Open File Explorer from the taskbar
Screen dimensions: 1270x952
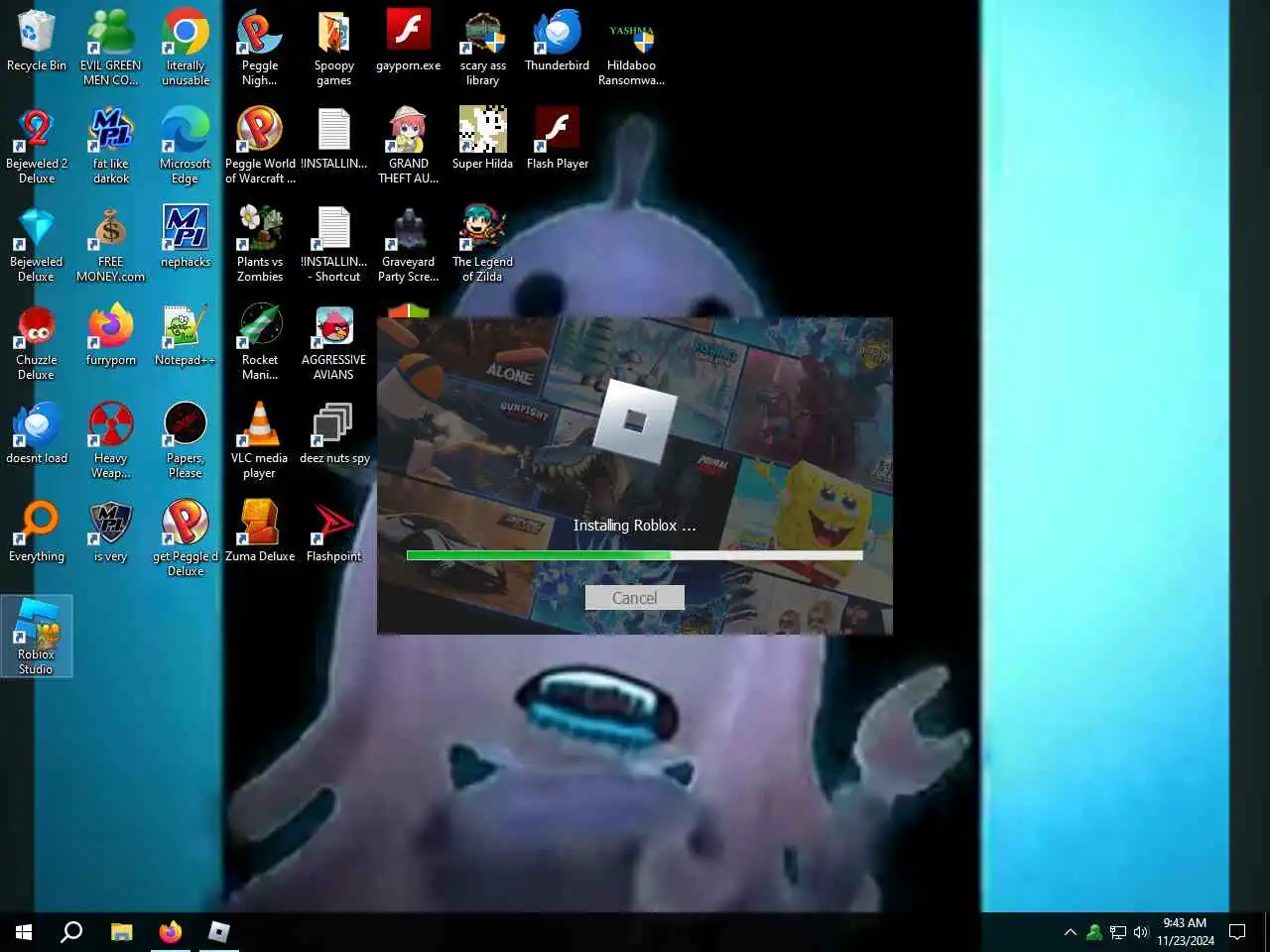point(121,931)
